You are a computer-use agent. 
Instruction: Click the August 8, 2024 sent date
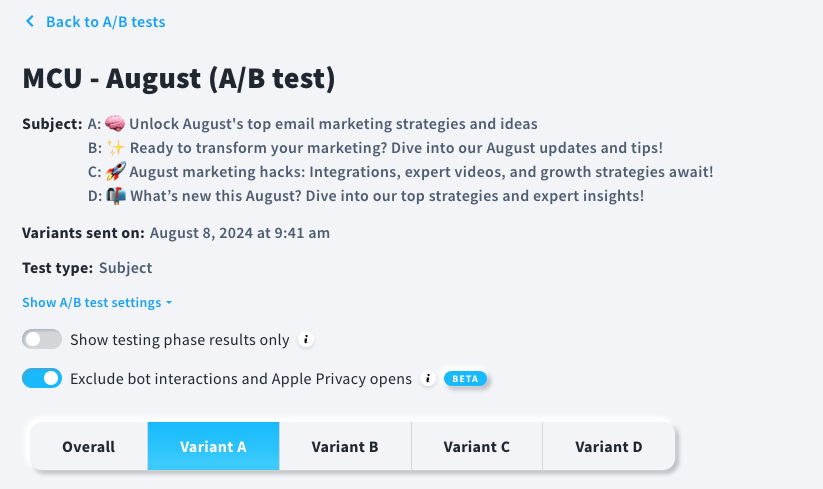tap(240, 234)
